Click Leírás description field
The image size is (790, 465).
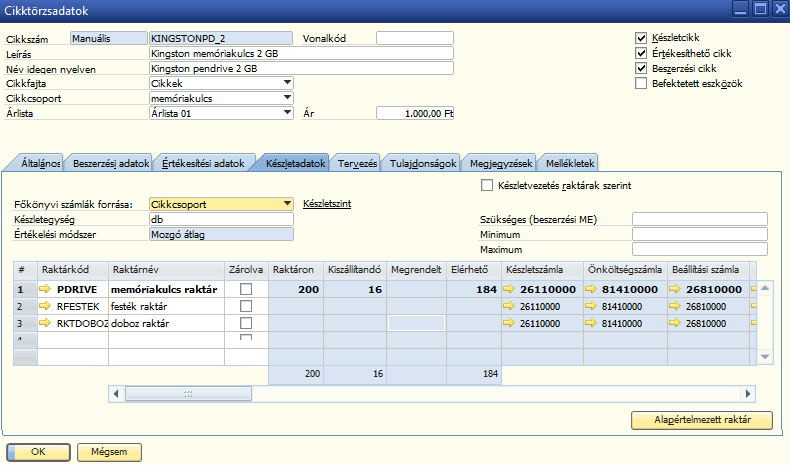tap(301, 53)
